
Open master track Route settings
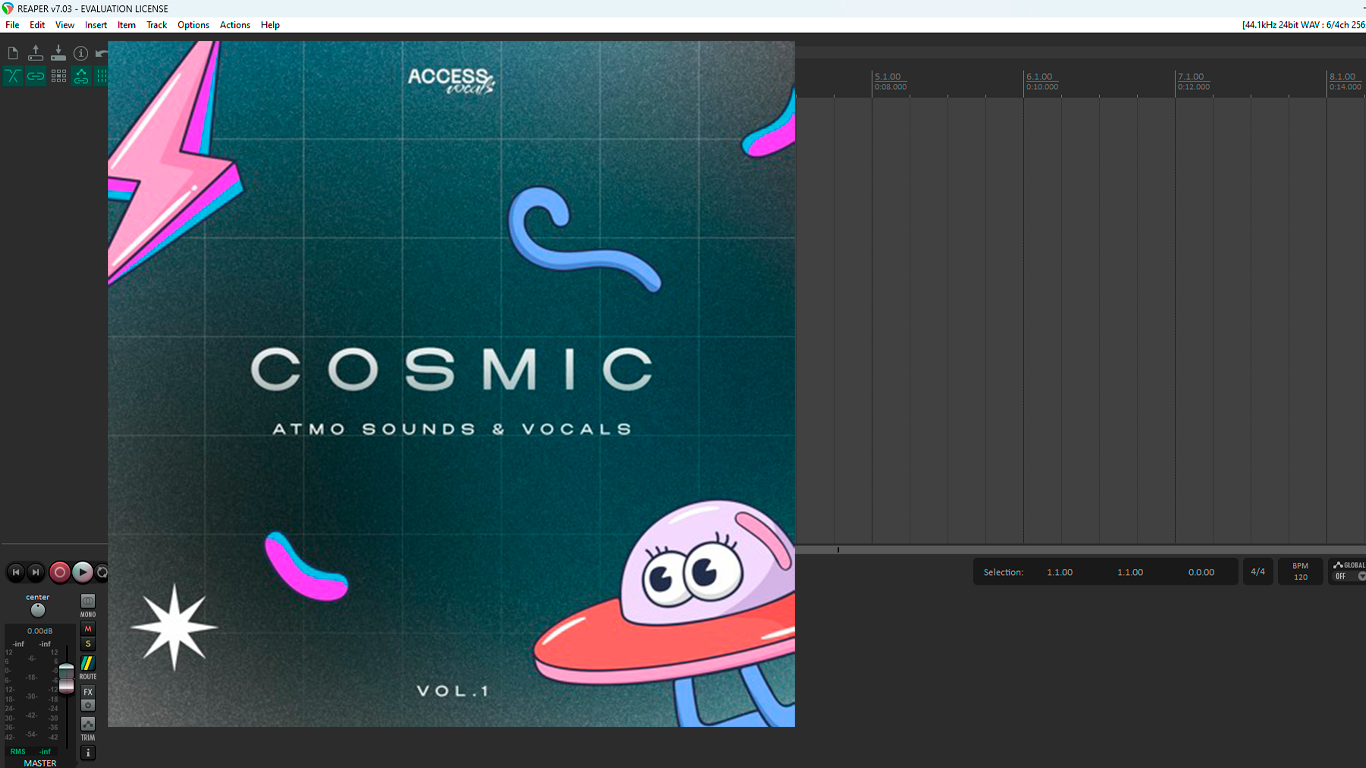(88, 663)
